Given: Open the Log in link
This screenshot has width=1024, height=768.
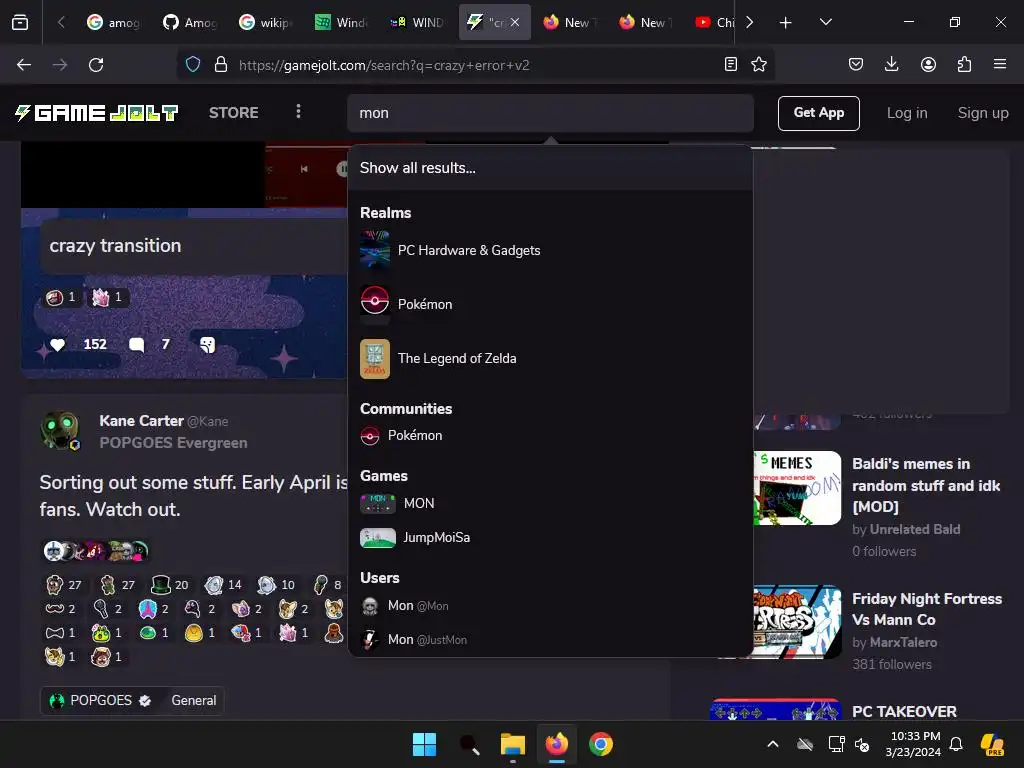Looking at the screenshot, I should 906,113.
